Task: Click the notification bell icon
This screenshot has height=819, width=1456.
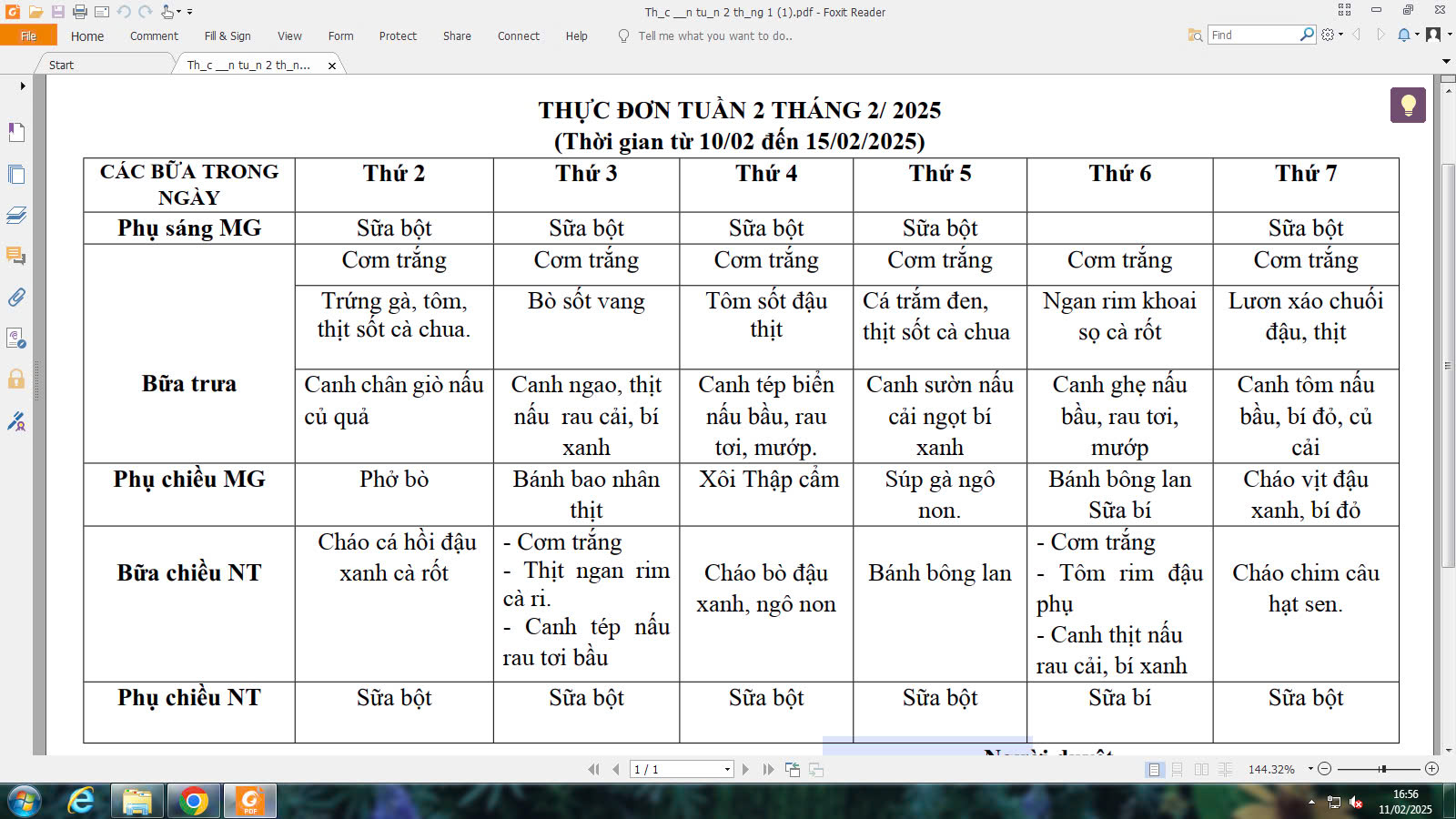Action: click(x=1404, y=35)
